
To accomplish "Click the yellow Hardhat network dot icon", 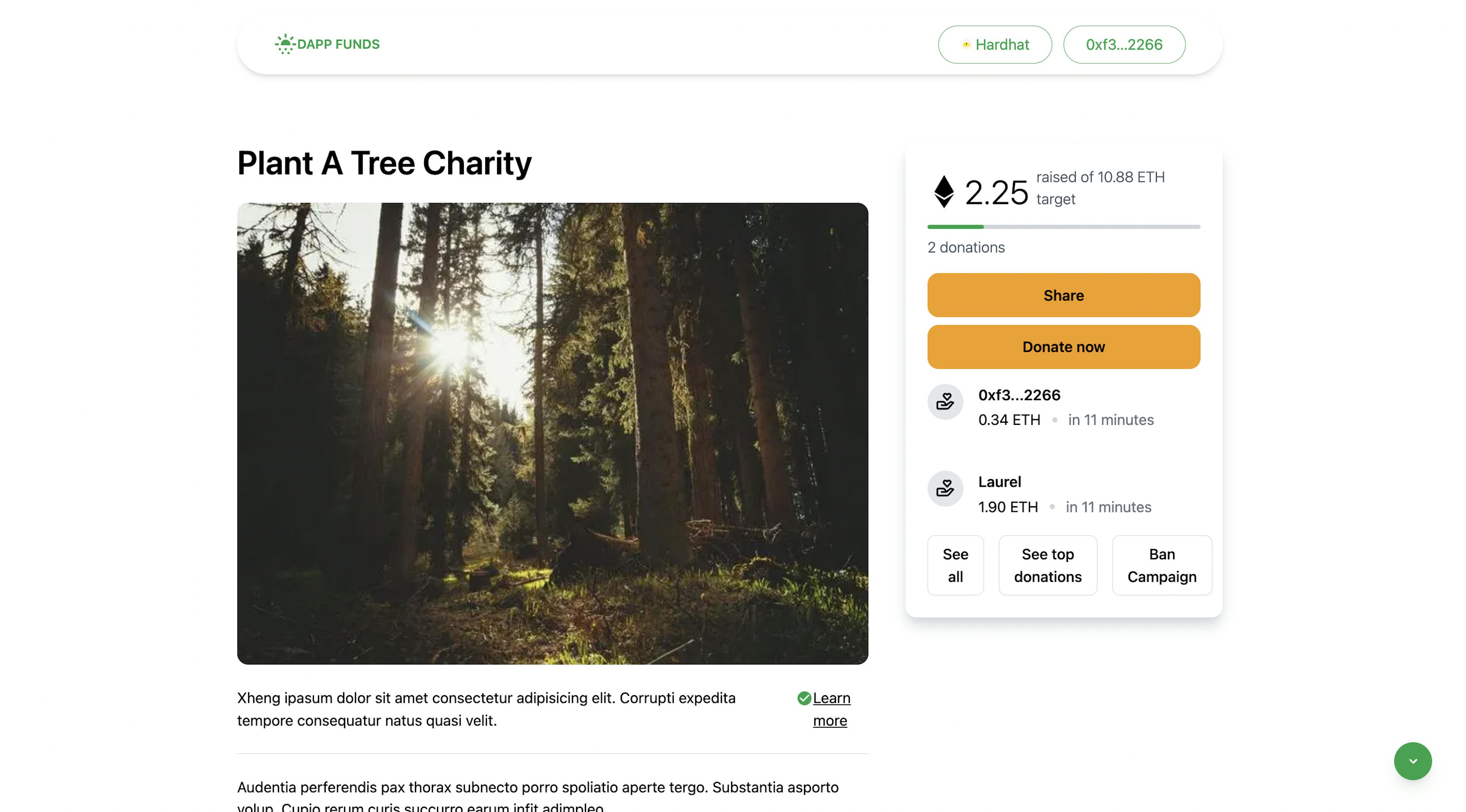I will coord(966,44).
